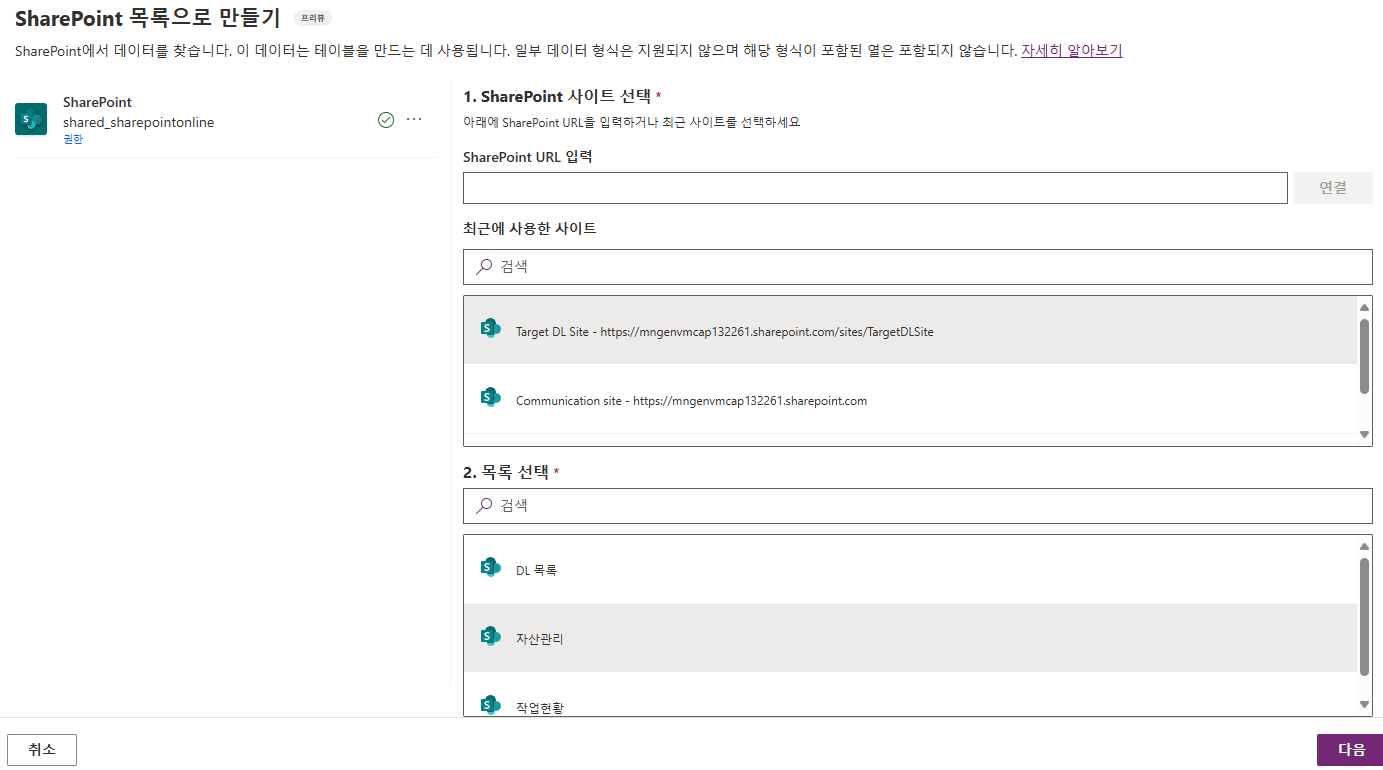Click the 취소 button

42,750
